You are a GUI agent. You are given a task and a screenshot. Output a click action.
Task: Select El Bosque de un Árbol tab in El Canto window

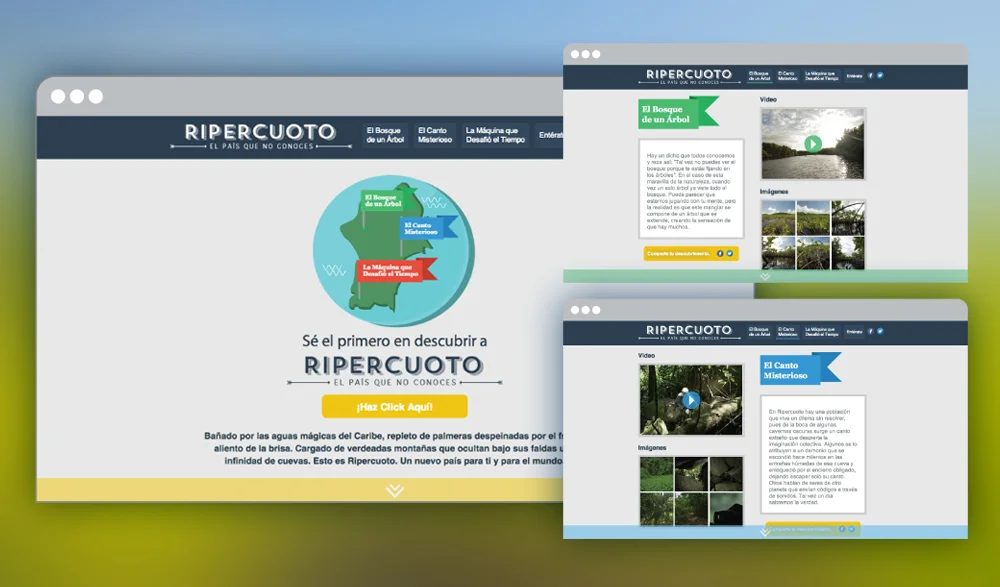coord(759,332)
